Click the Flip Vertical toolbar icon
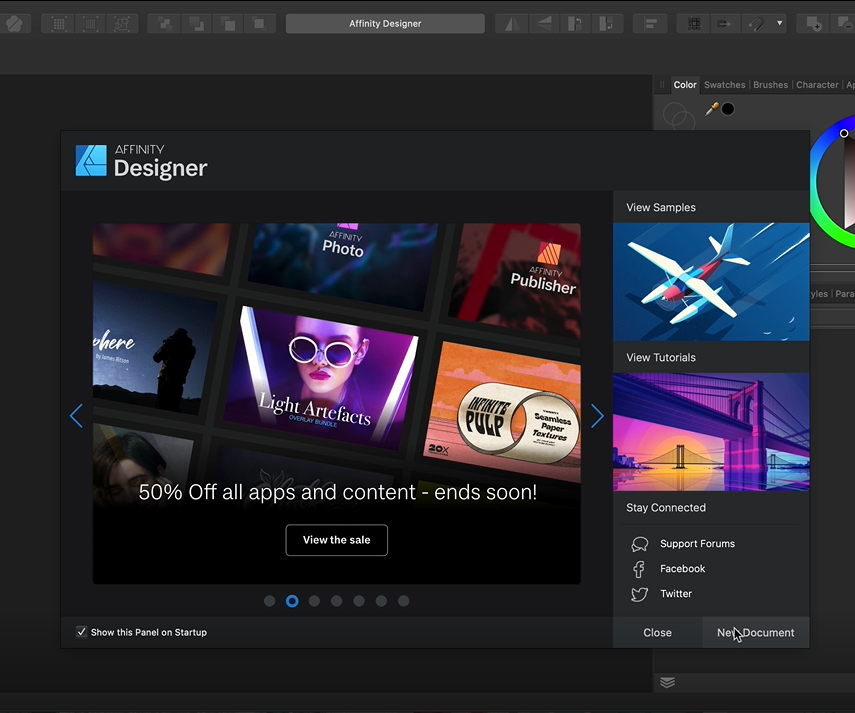This screenshot has width=855, height=713. tap(544, 23)
